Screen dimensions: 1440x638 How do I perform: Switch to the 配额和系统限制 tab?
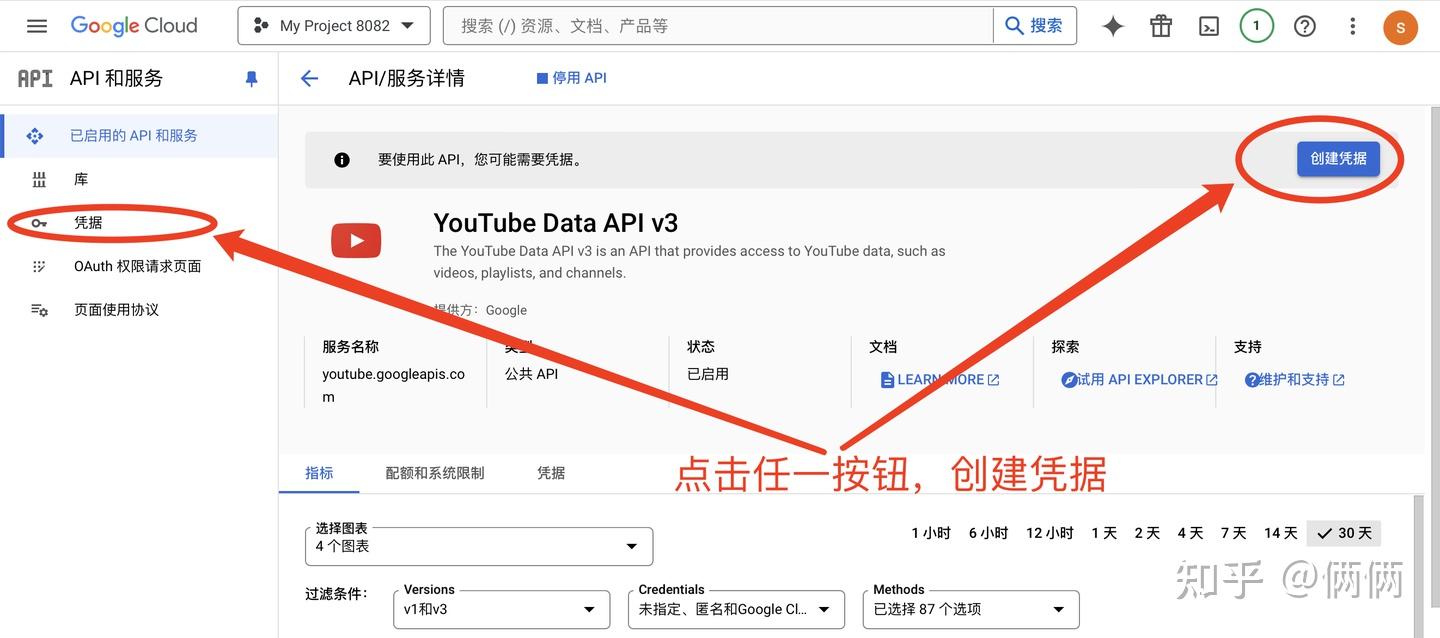(x=435, y=473)
